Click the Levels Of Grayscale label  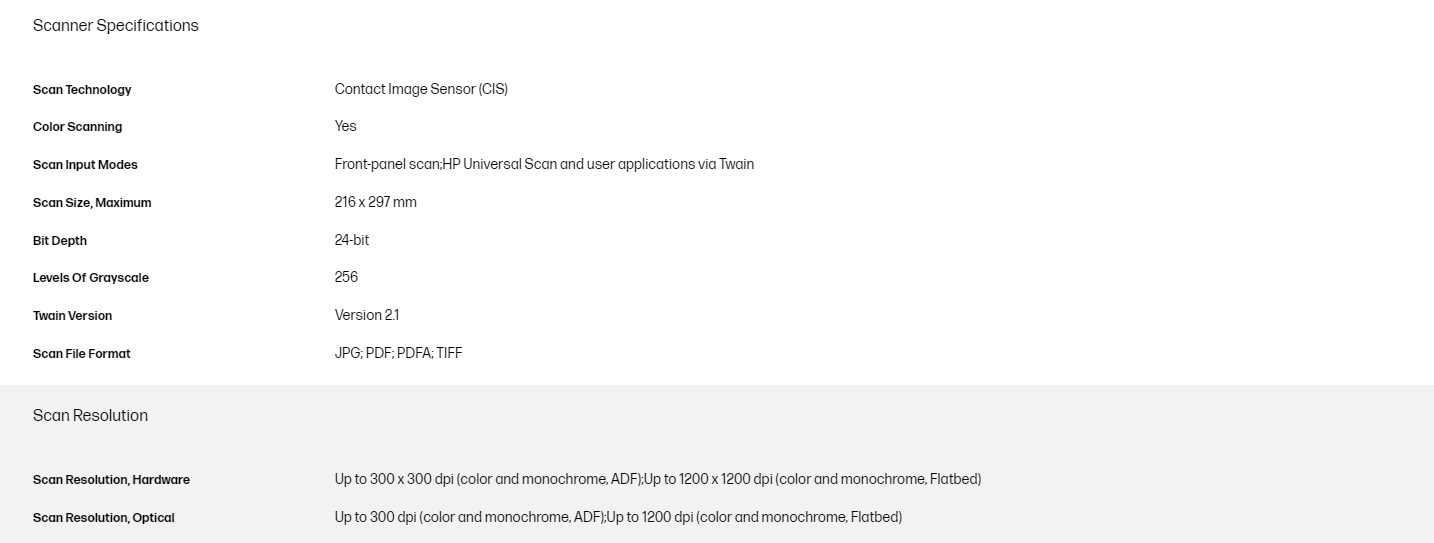(90, 278)
